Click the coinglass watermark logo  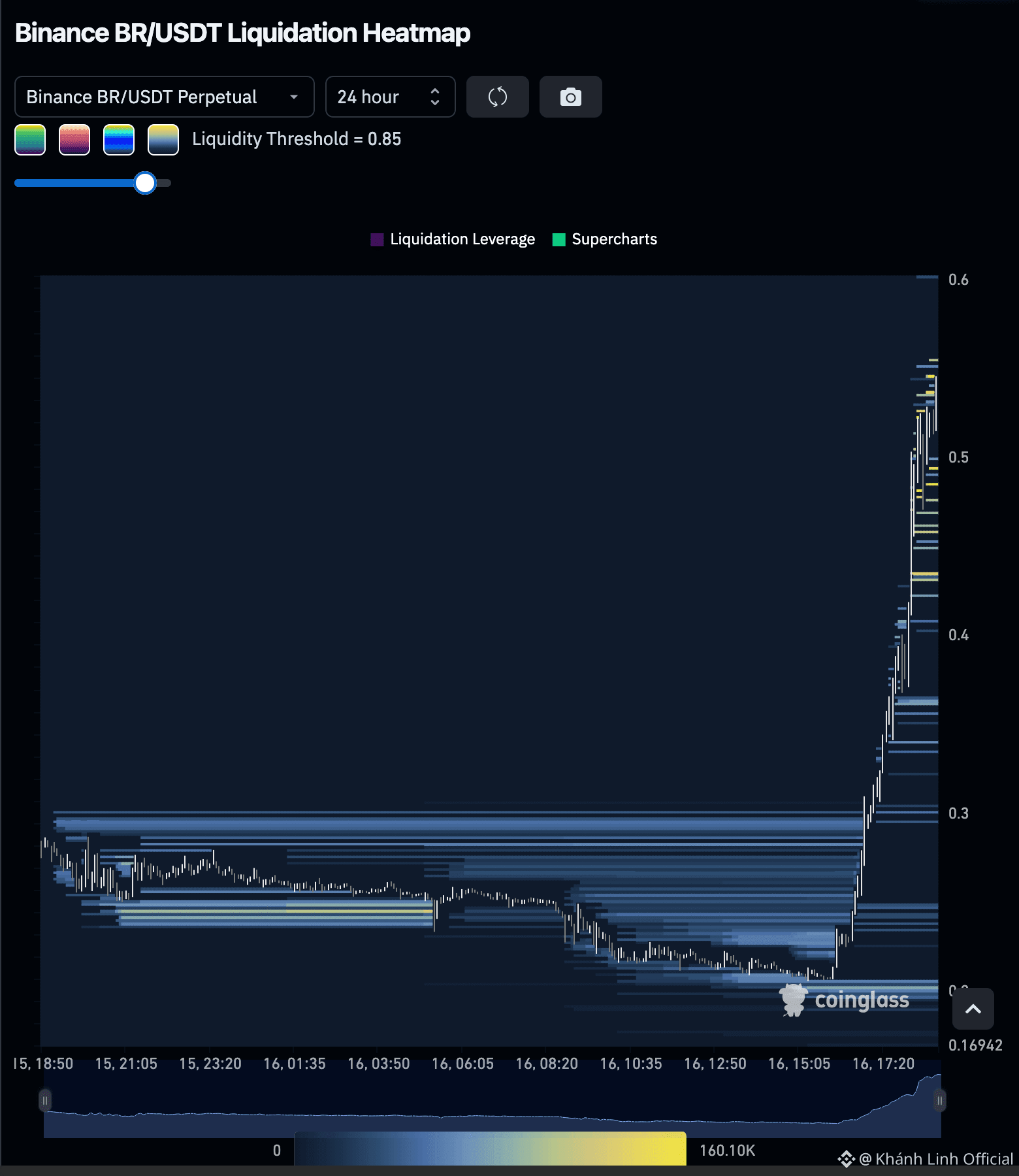point(844,1000)
